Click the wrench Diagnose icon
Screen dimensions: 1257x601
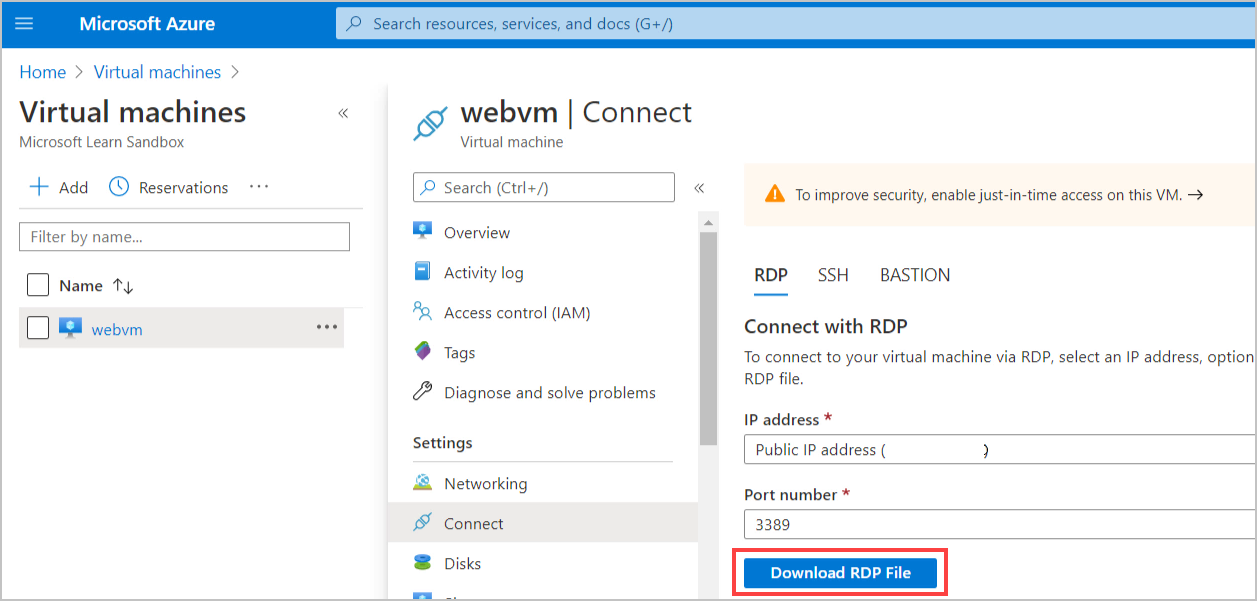[x=422, y=392]
